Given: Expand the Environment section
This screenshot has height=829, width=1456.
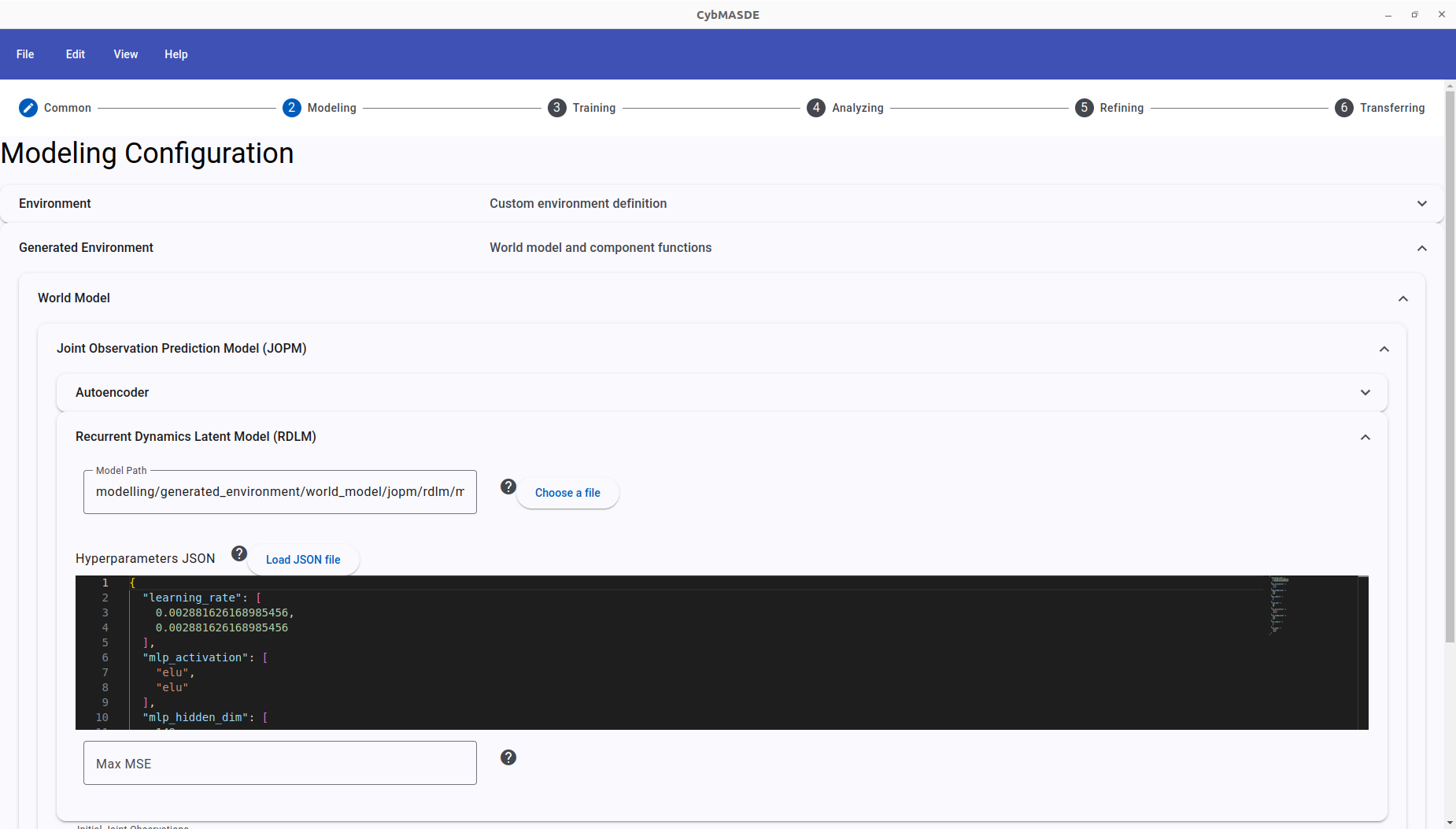Looking at the screenshot, I should [x=1421, y=204].
